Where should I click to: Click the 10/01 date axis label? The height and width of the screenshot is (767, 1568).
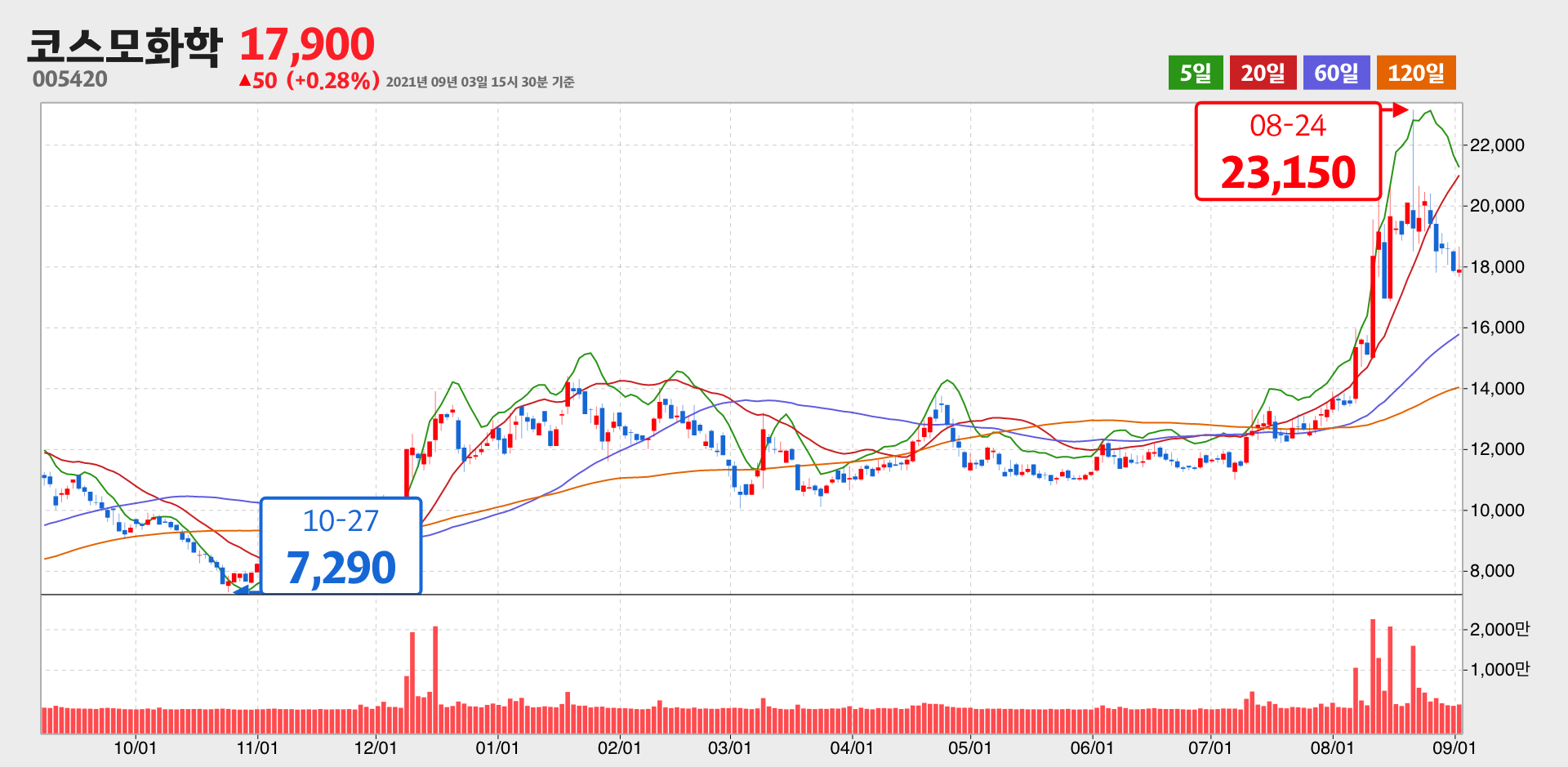coord(135,748)
